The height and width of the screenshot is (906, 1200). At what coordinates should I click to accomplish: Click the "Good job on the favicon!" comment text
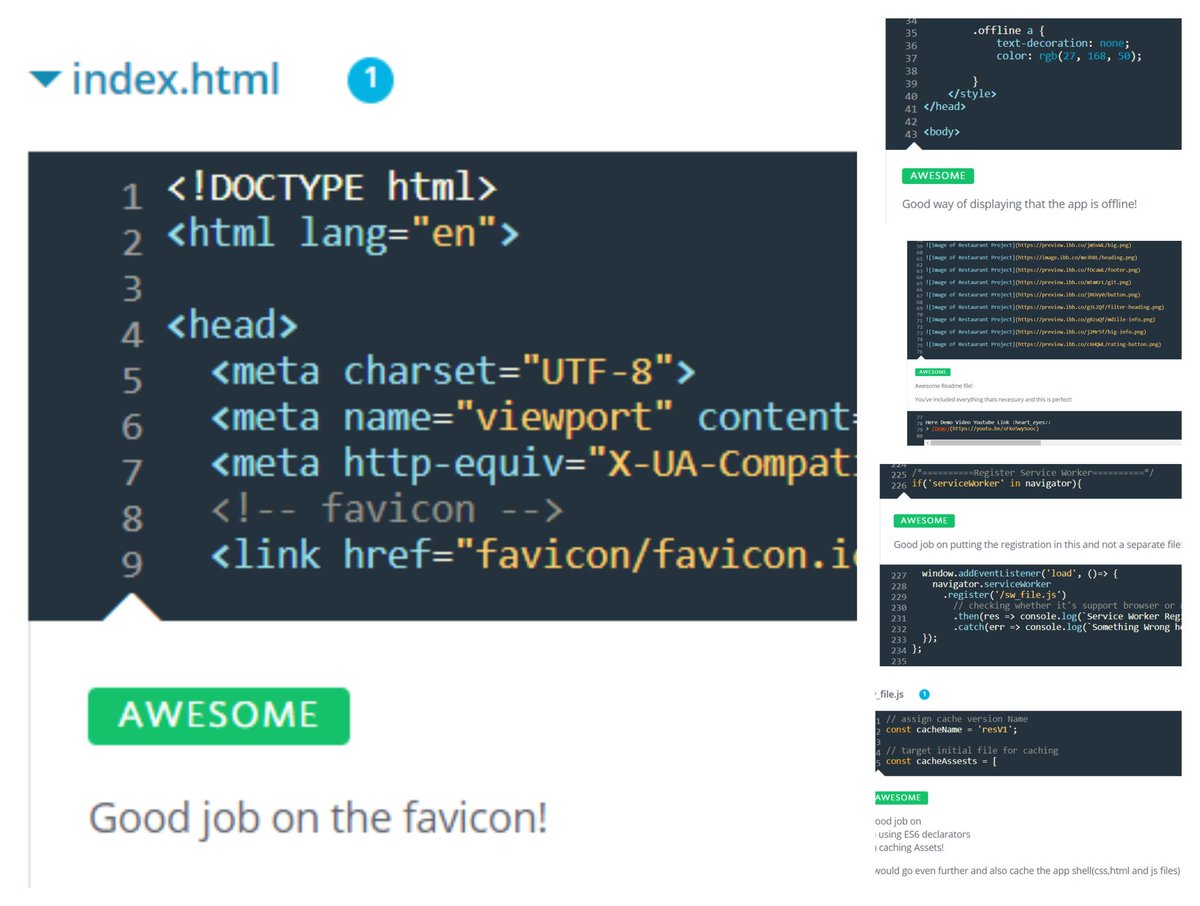pyautogui.click(x=320, y=816)
